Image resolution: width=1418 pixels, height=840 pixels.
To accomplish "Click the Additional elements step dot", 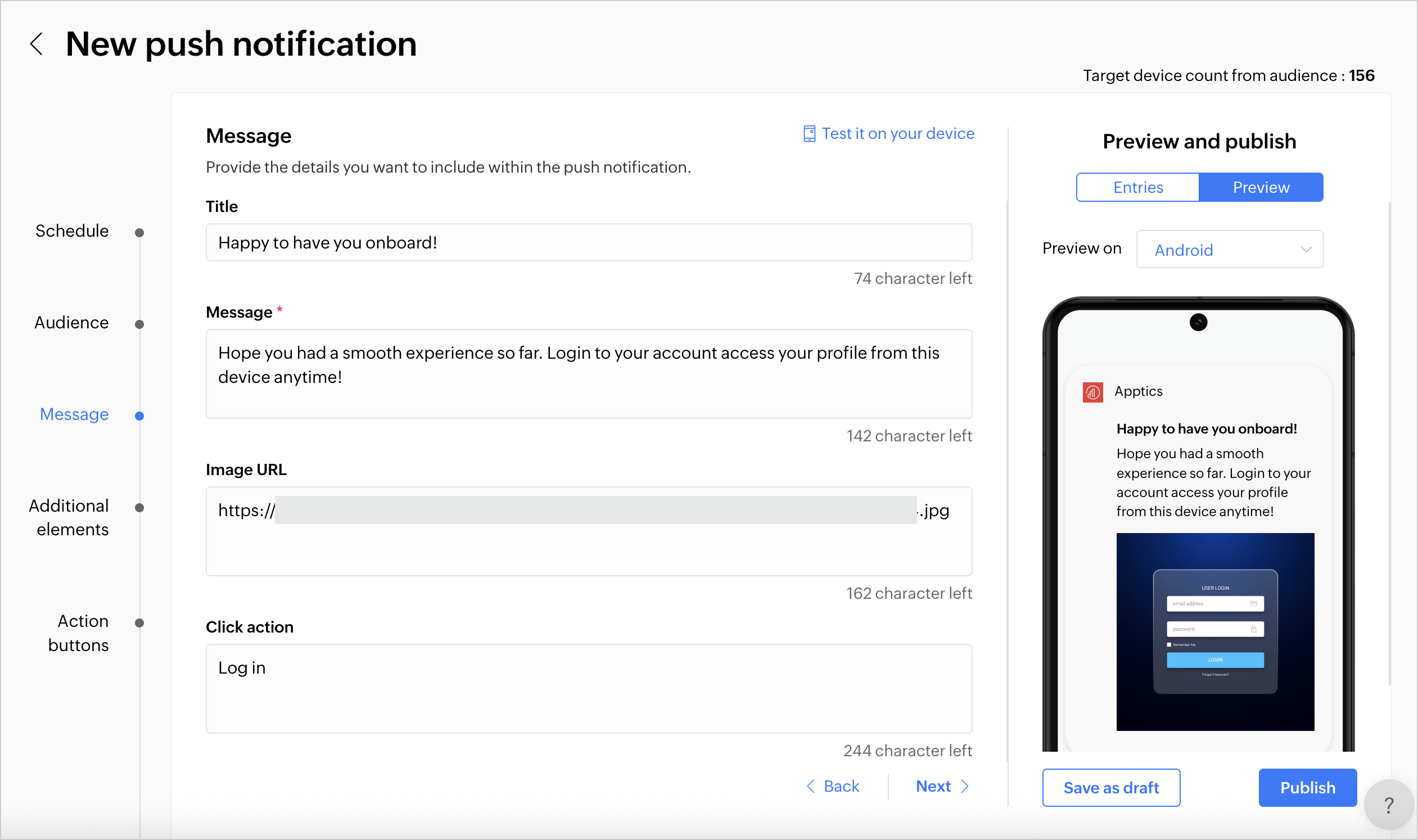I will pyautogui.click(x=139, y=508).
